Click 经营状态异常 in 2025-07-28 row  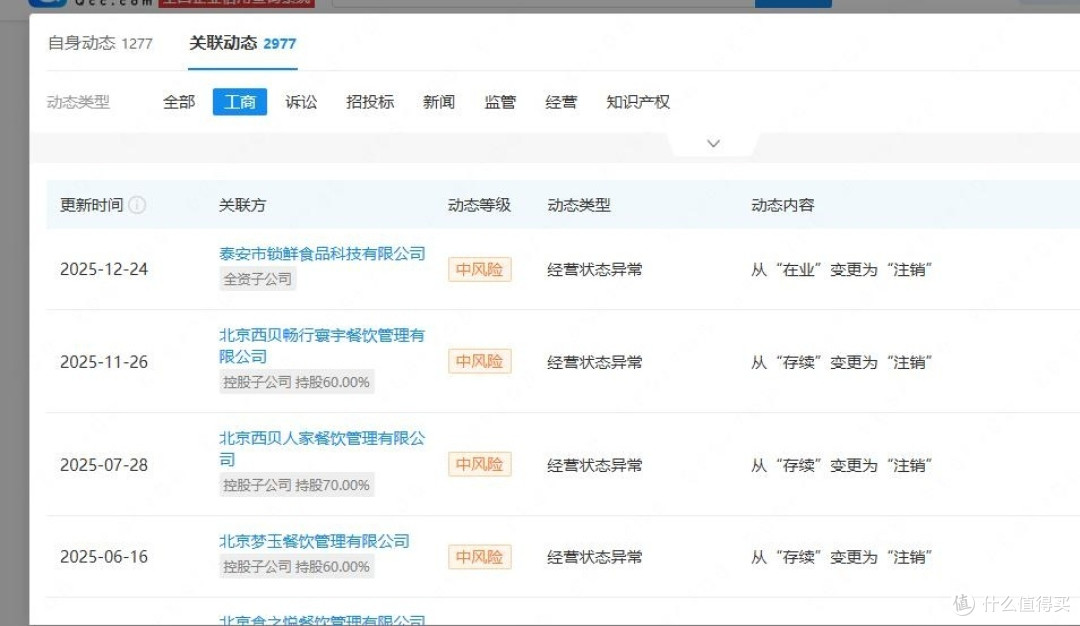coord(594,465)
